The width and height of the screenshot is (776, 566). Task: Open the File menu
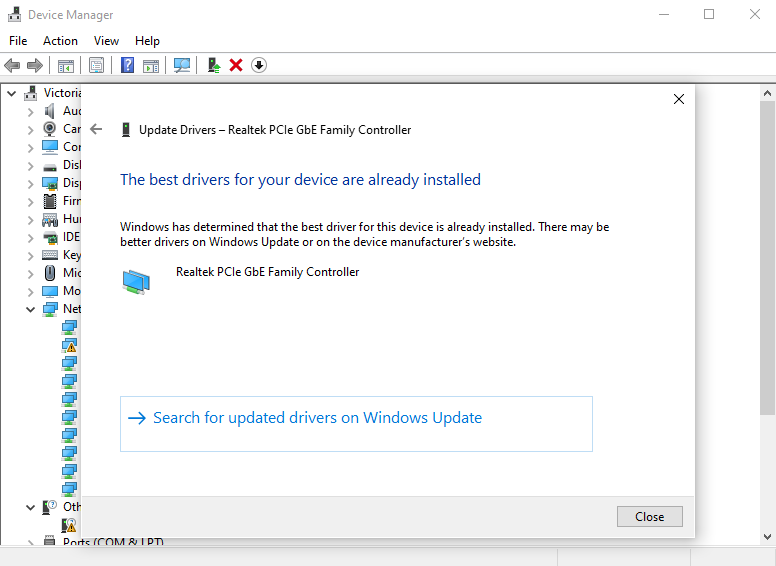coord(18,41)
